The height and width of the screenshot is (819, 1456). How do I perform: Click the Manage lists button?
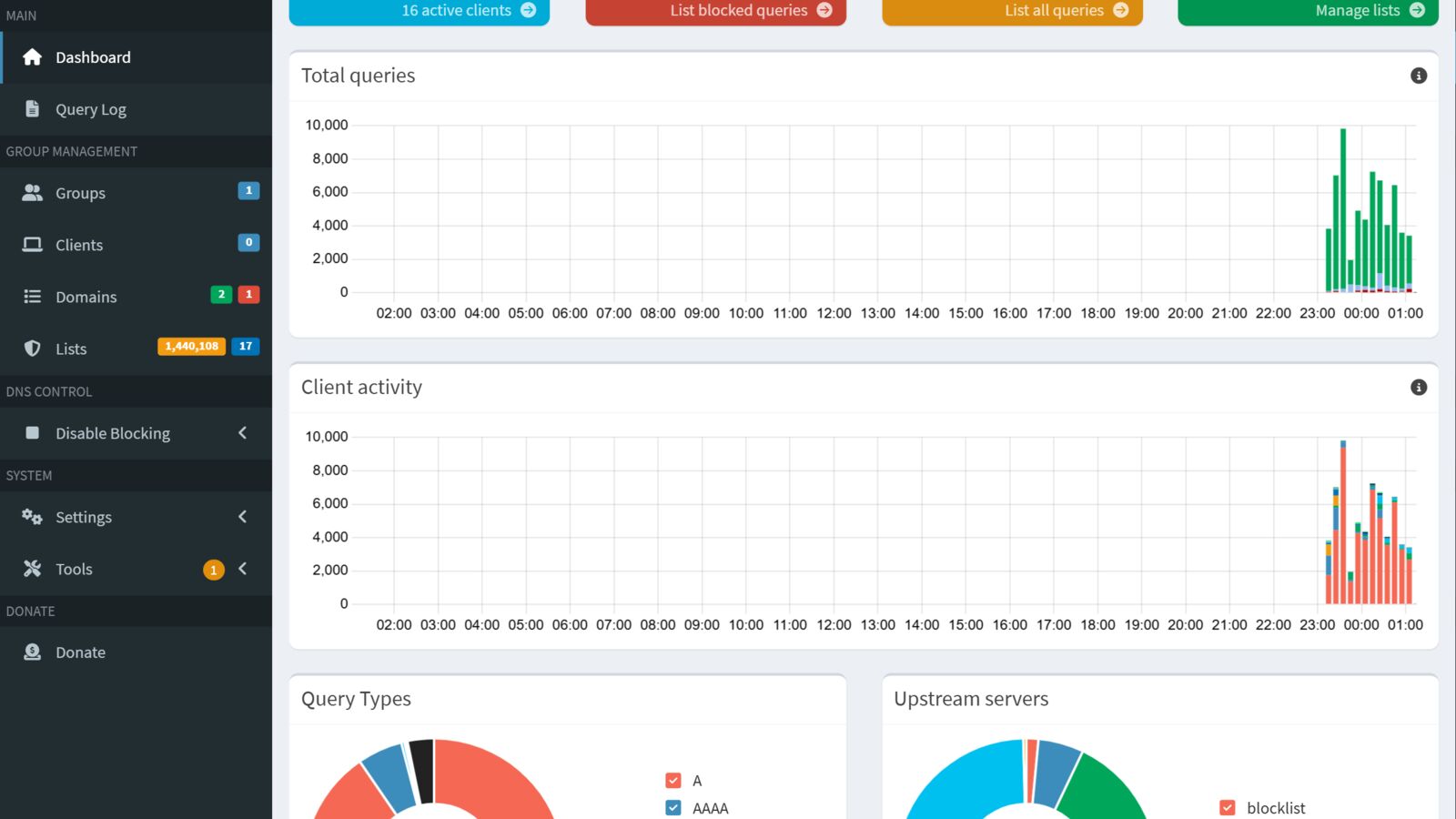click(1308, 11)
